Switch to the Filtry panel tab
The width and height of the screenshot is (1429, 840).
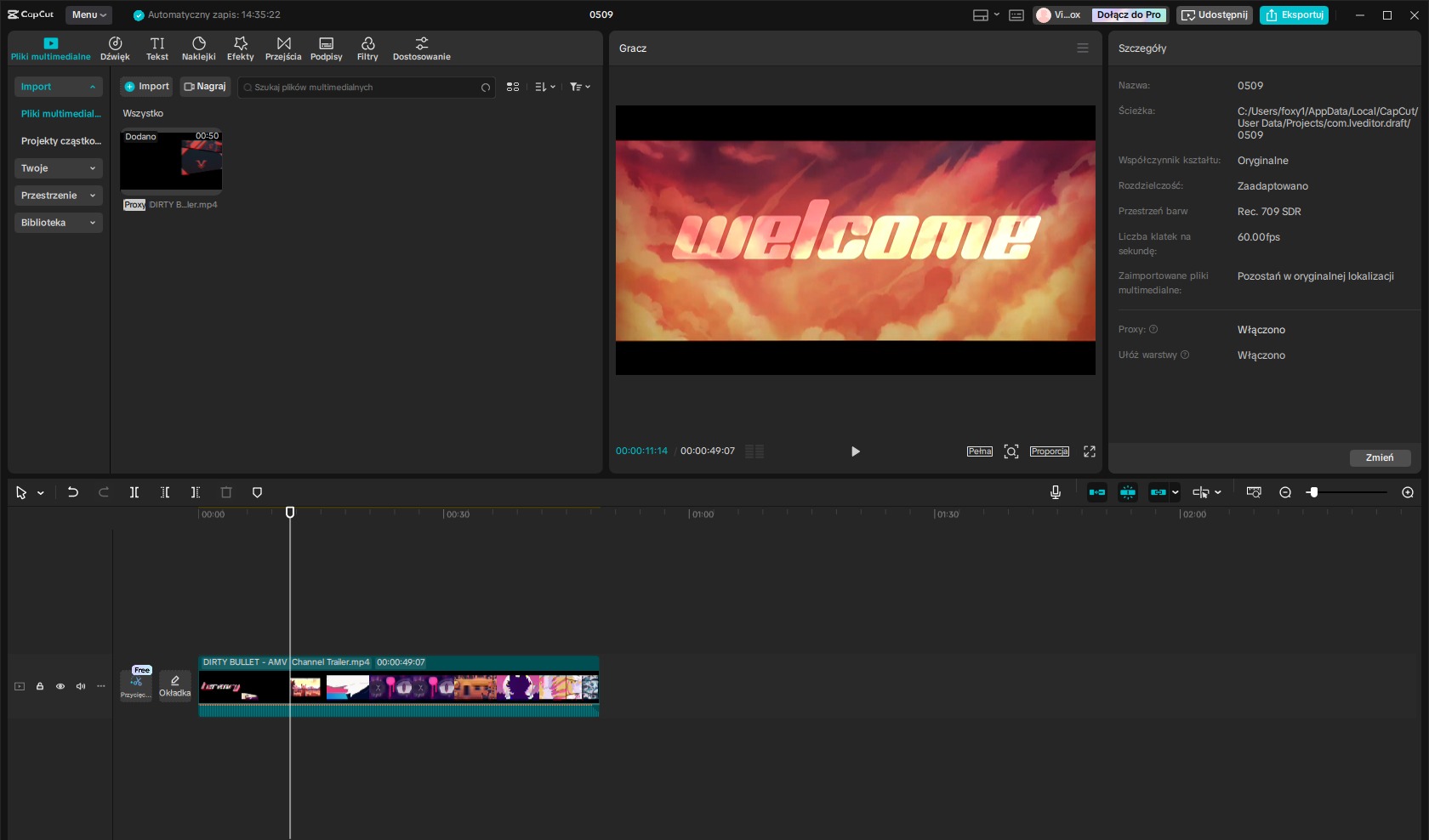click(x=367, y=48)
